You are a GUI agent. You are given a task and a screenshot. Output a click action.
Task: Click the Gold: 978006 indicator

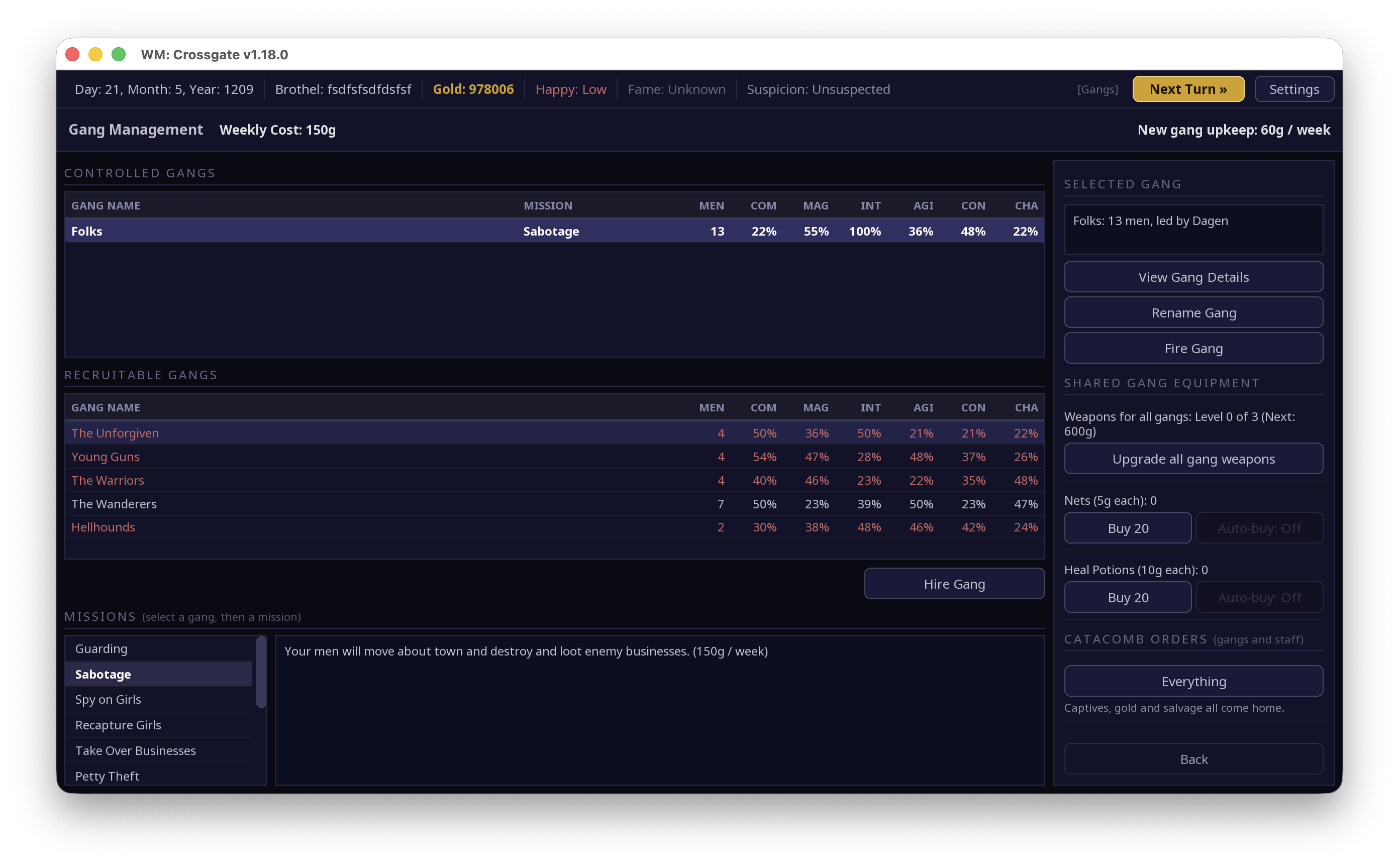[x=473, y=89]
